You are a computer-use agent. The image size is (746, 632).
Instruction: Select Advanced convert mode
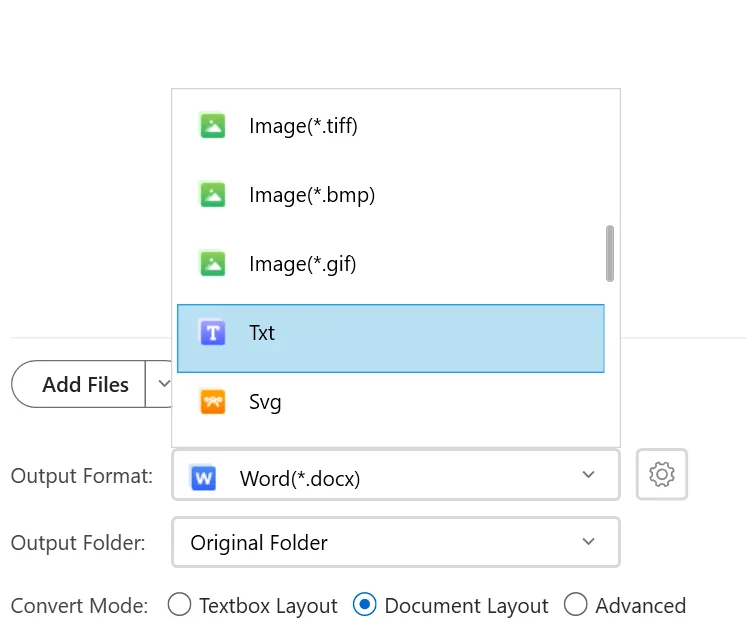tap(625, 605)
